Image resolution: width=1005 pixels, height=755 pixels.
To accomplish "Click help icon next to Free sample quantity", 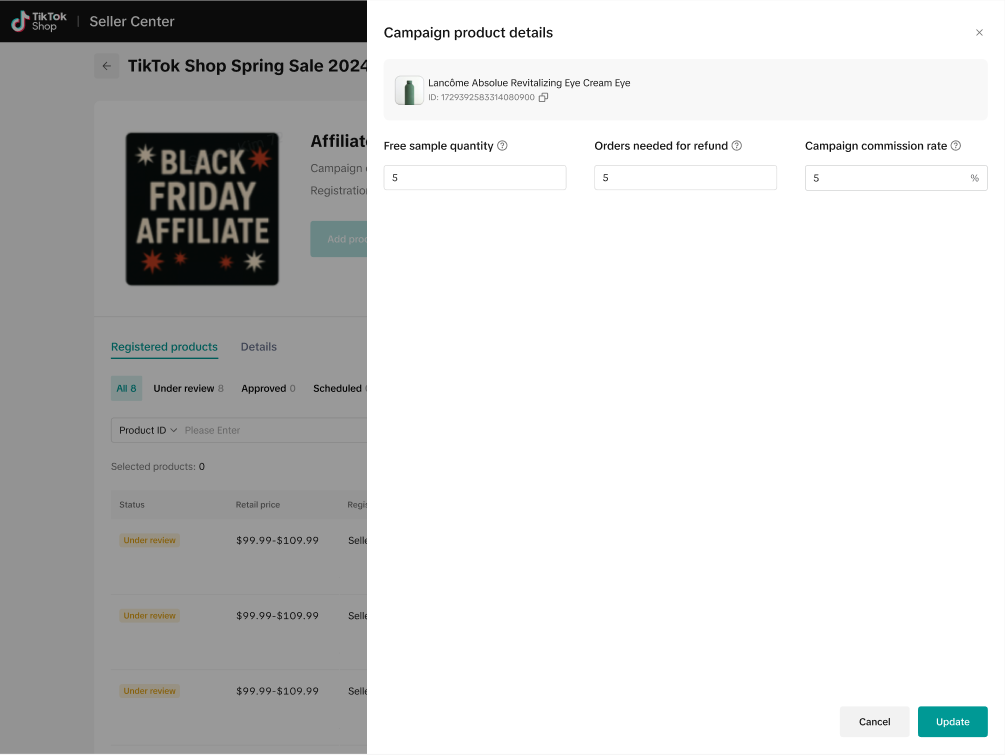I will (x=502, y=146).
